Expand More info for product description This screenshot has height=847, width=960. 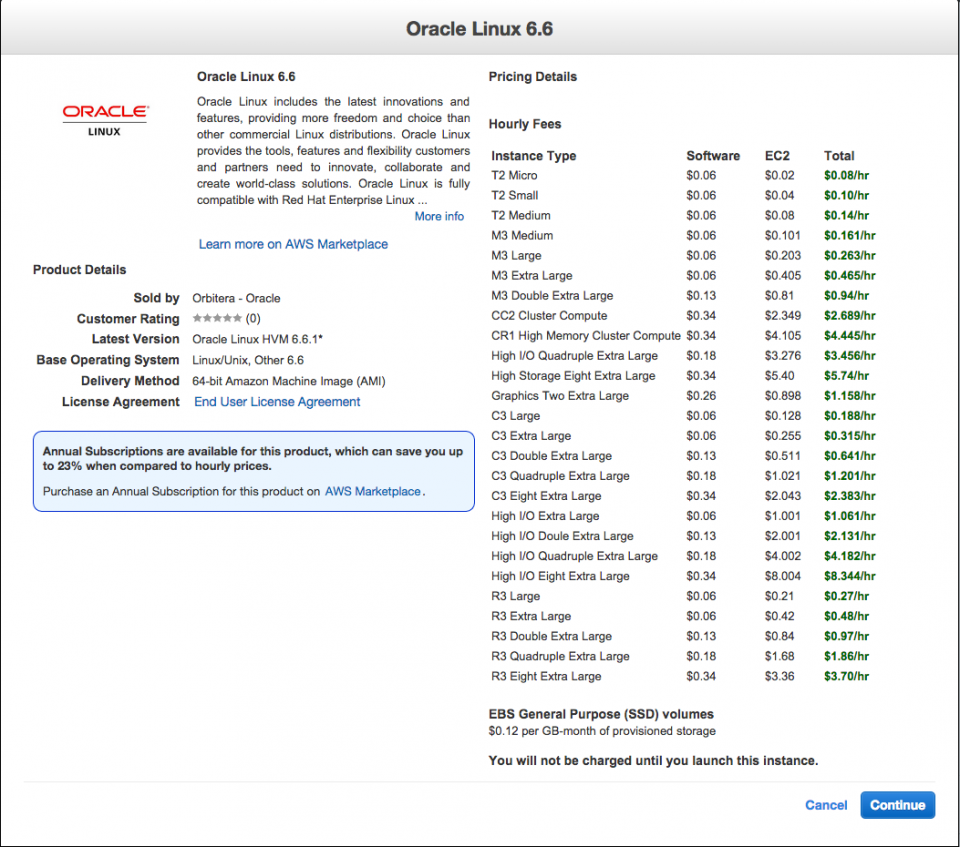(439, 216)
